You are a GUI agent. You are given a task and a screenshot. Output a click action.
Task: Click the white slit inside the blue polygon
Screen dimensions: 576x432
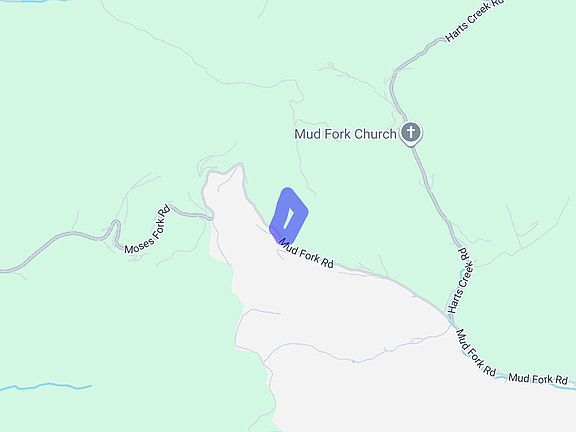tap(288, 219)
